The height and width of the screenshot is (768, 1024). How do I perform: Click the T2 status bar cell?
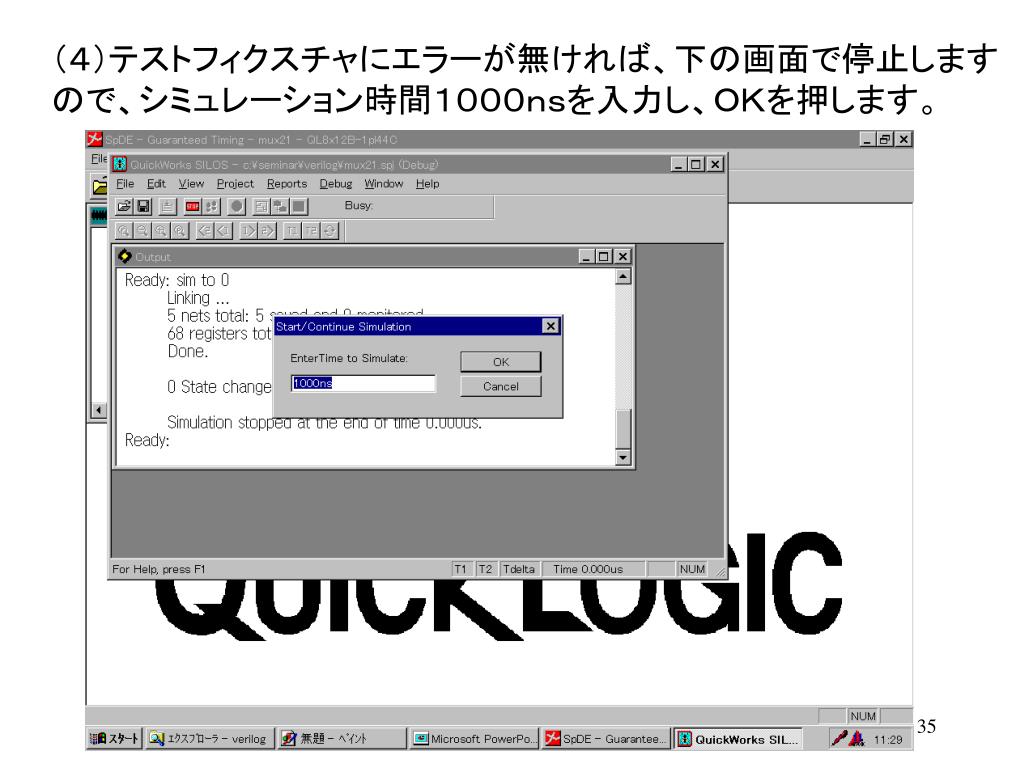(x=485, y=569)
